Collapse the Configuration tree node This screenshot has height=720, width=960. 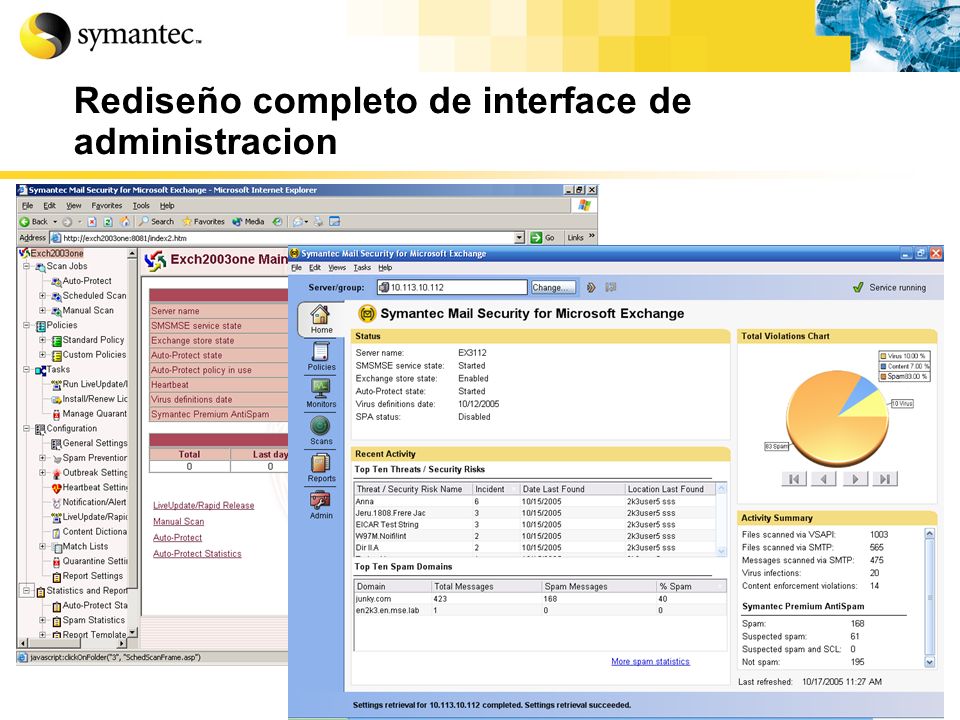point(26,429)
